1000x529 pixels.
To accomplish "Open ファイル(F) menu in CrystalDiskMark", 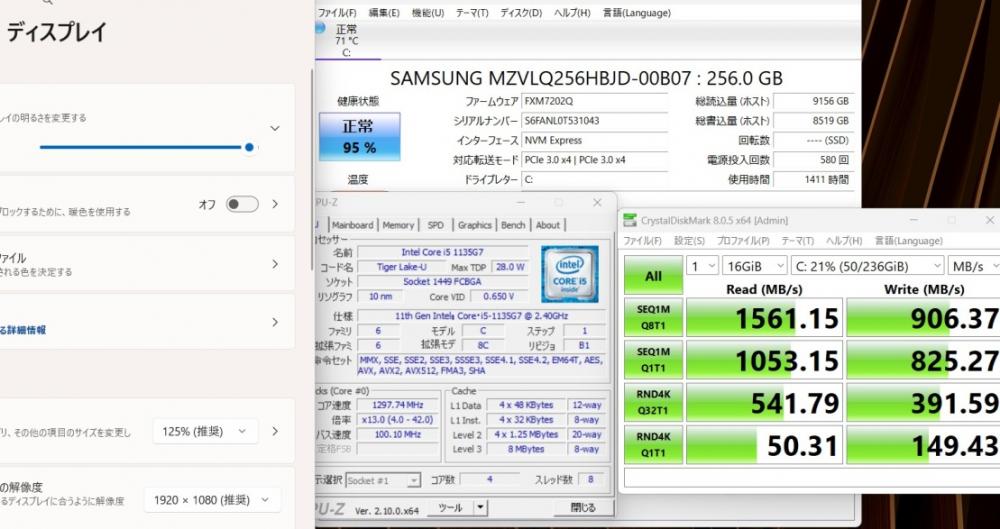I will click(642, 241).
